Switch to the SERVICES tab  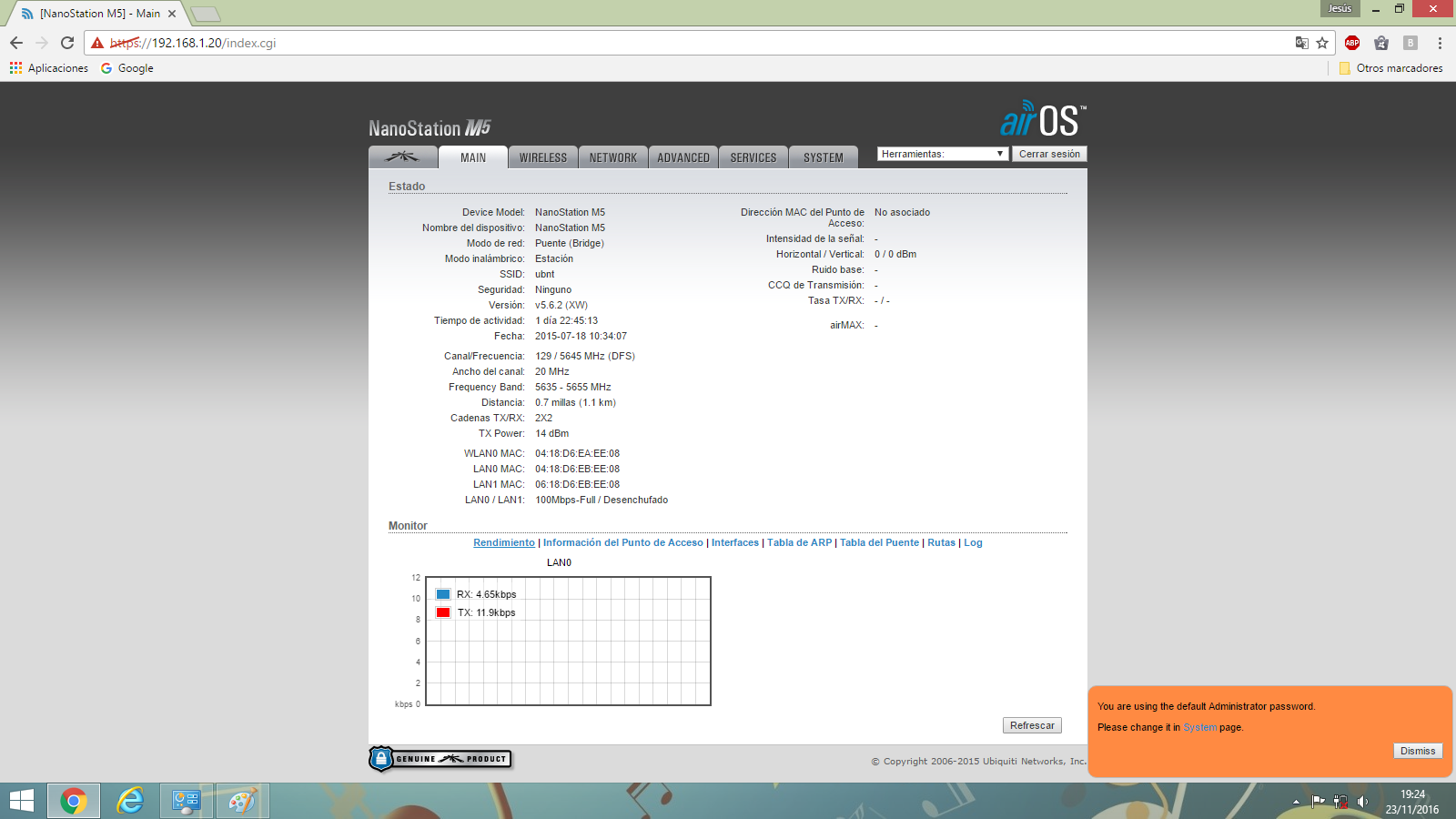[x=753, y=157]
